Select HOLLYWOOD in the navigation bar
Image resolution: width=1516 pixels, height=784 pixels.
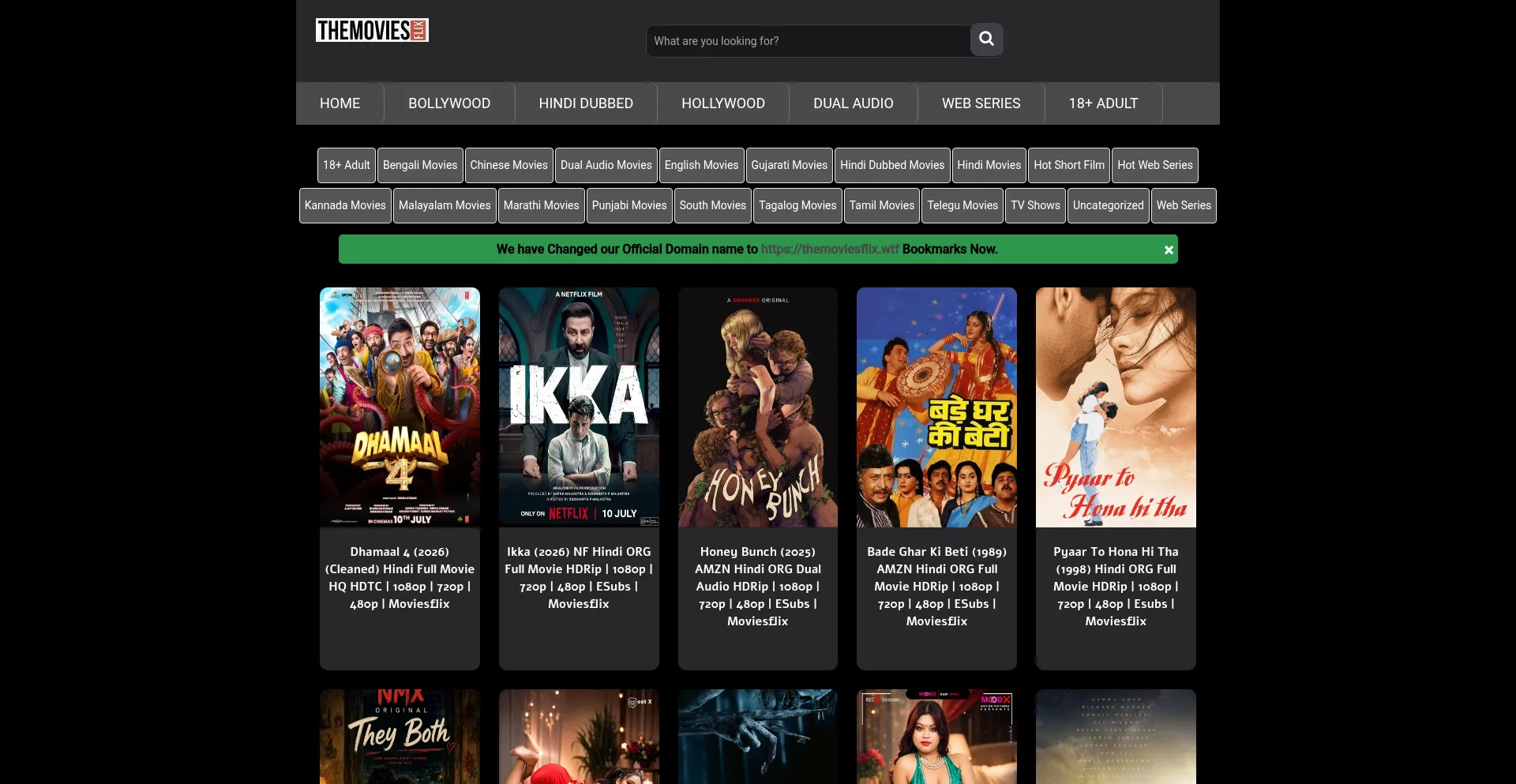pos(723,103)
